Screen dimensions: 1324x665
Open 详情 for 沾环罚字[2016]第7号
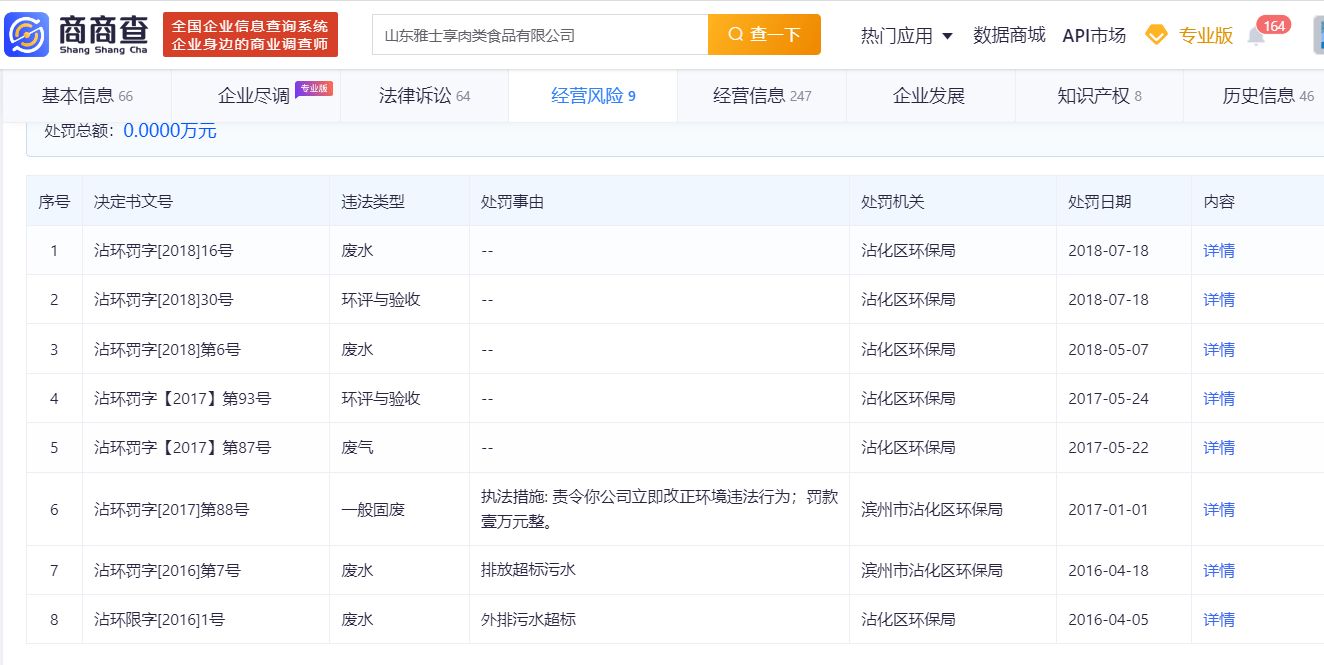[x=1219, y=570]
